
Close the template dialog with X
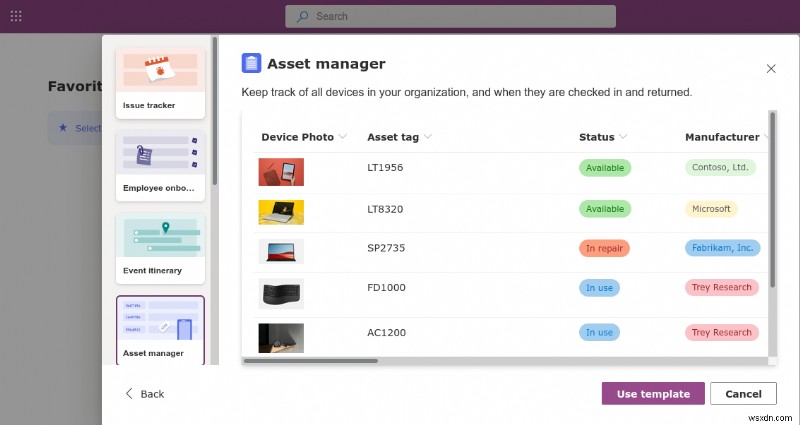coord(770,69)
